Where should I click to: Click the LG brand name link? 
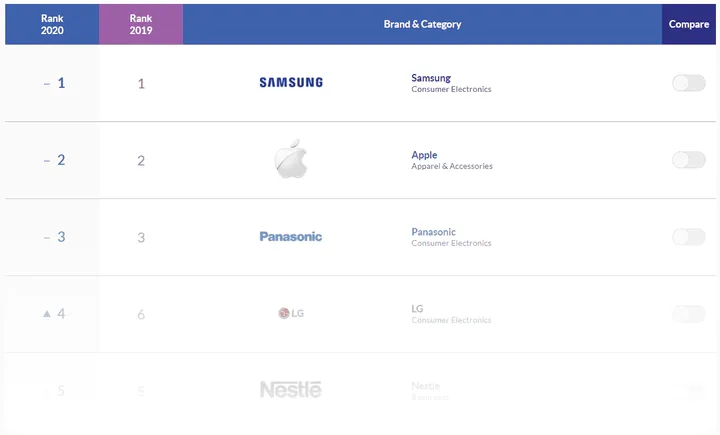tap(417, 309)
